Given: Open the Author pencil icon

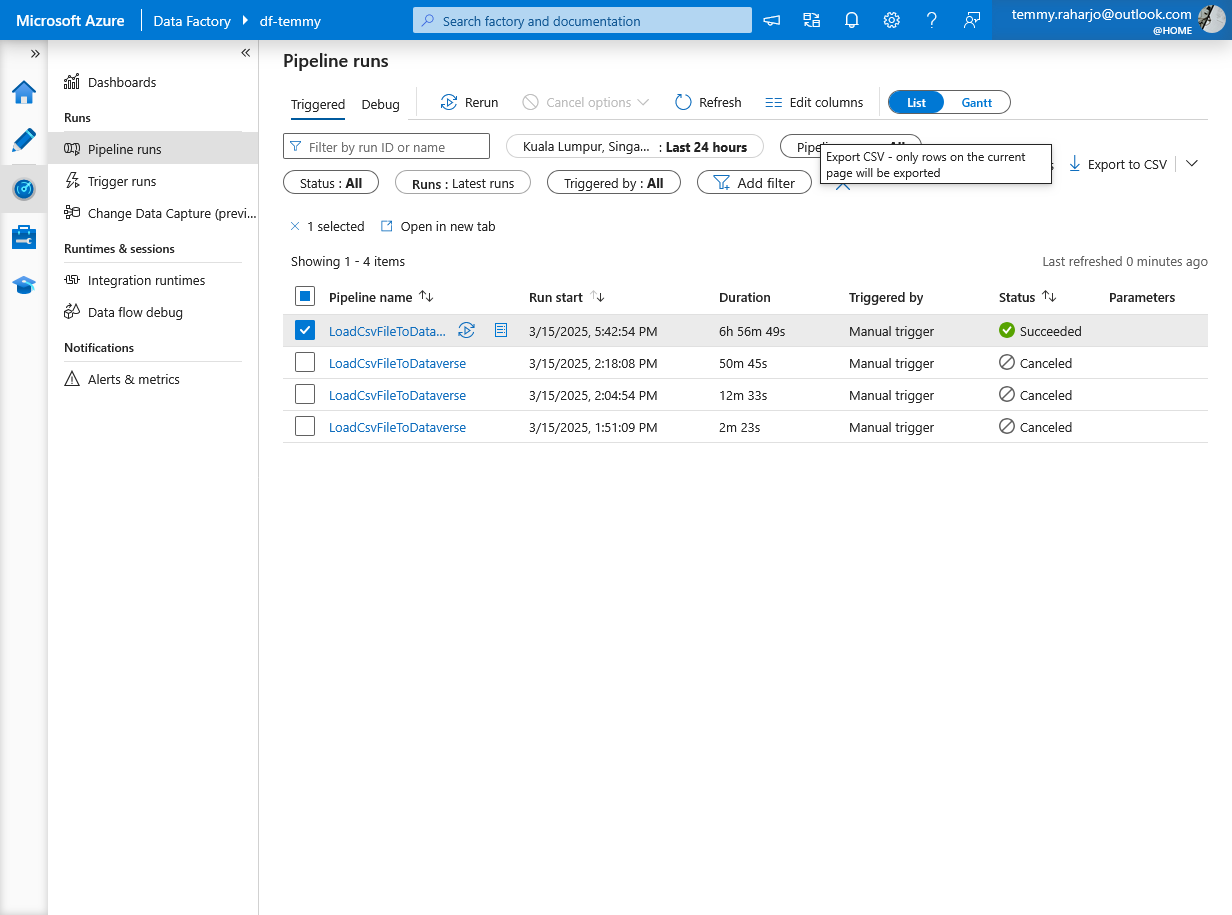Looking at the screenshot, I should click(24, 141).
